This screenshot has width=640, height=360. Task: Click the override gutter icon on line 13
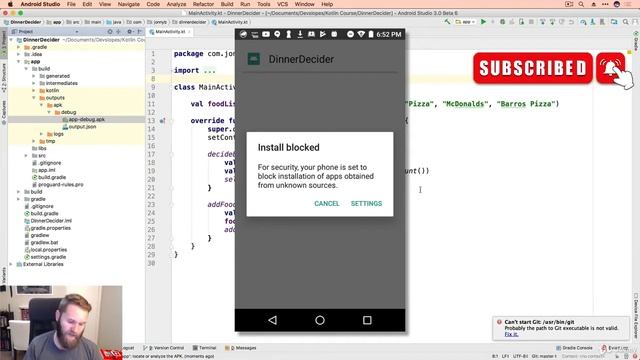(x=162, y=121)
